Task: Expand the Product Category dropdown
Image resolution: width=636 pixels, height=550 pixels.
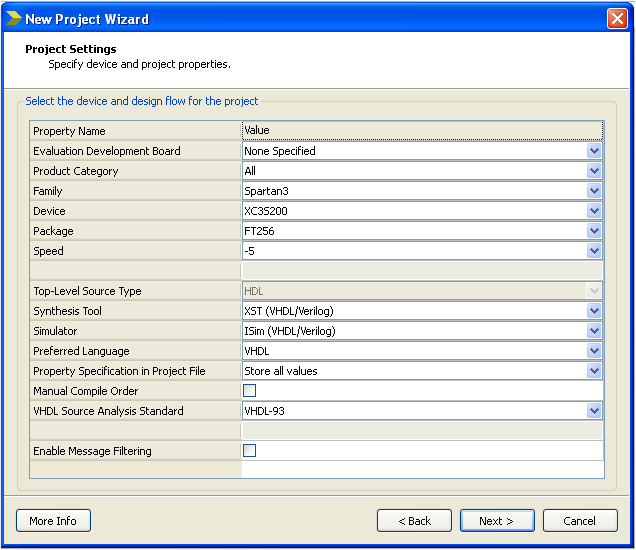Action: click(594, 171)
